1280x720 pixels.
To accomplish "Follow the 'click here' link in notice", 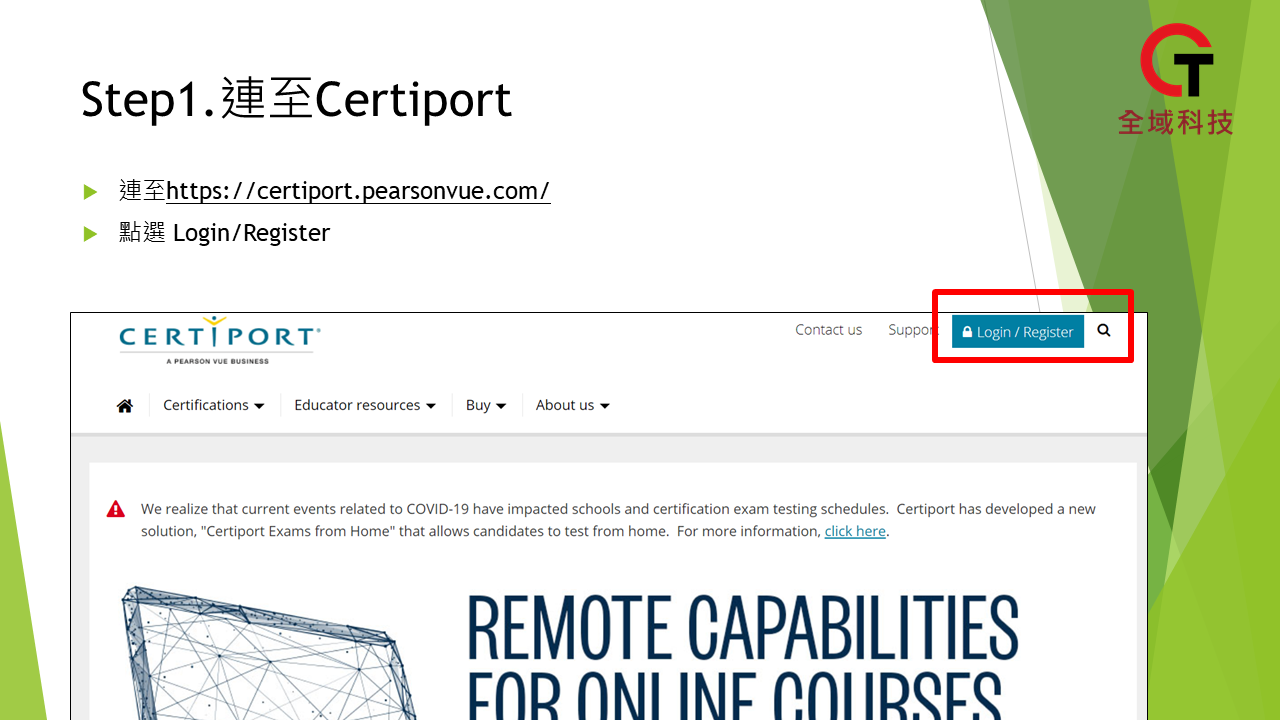I will [855, 531].
